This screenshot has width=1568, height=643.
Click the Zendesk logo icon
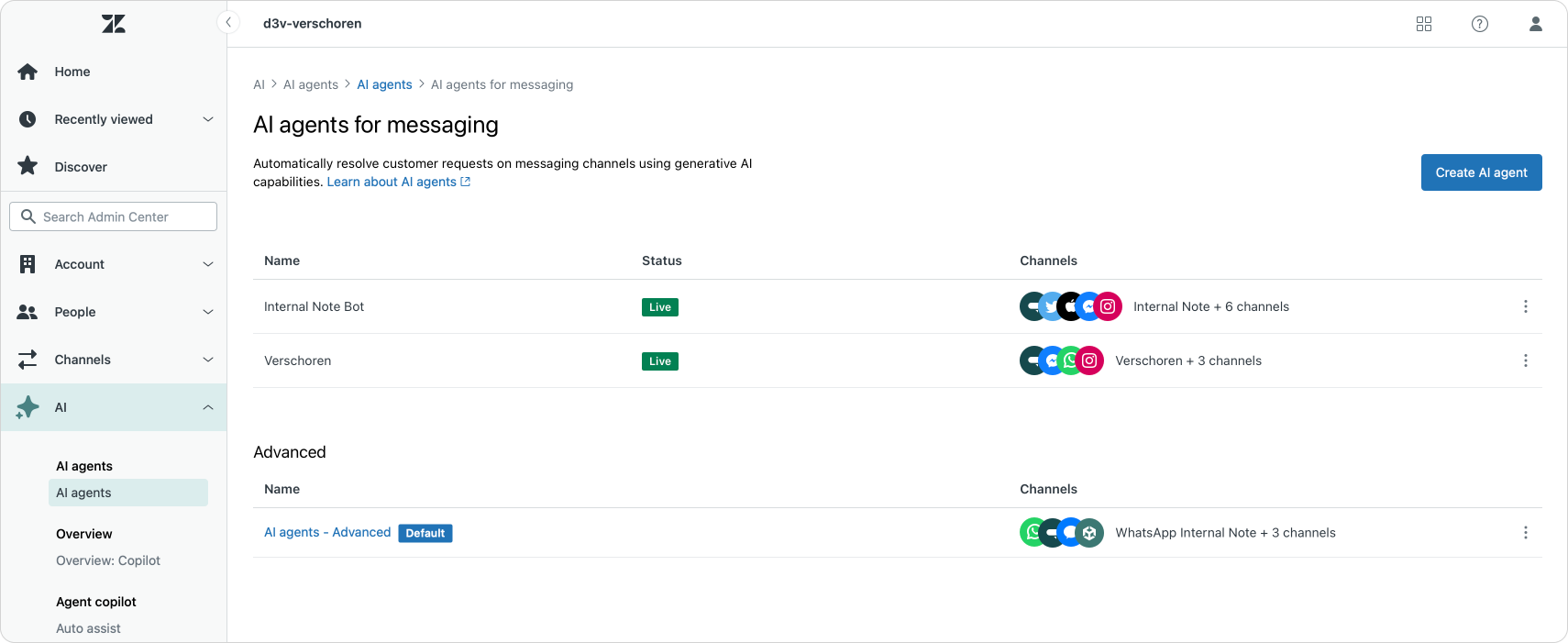(114, 24)
